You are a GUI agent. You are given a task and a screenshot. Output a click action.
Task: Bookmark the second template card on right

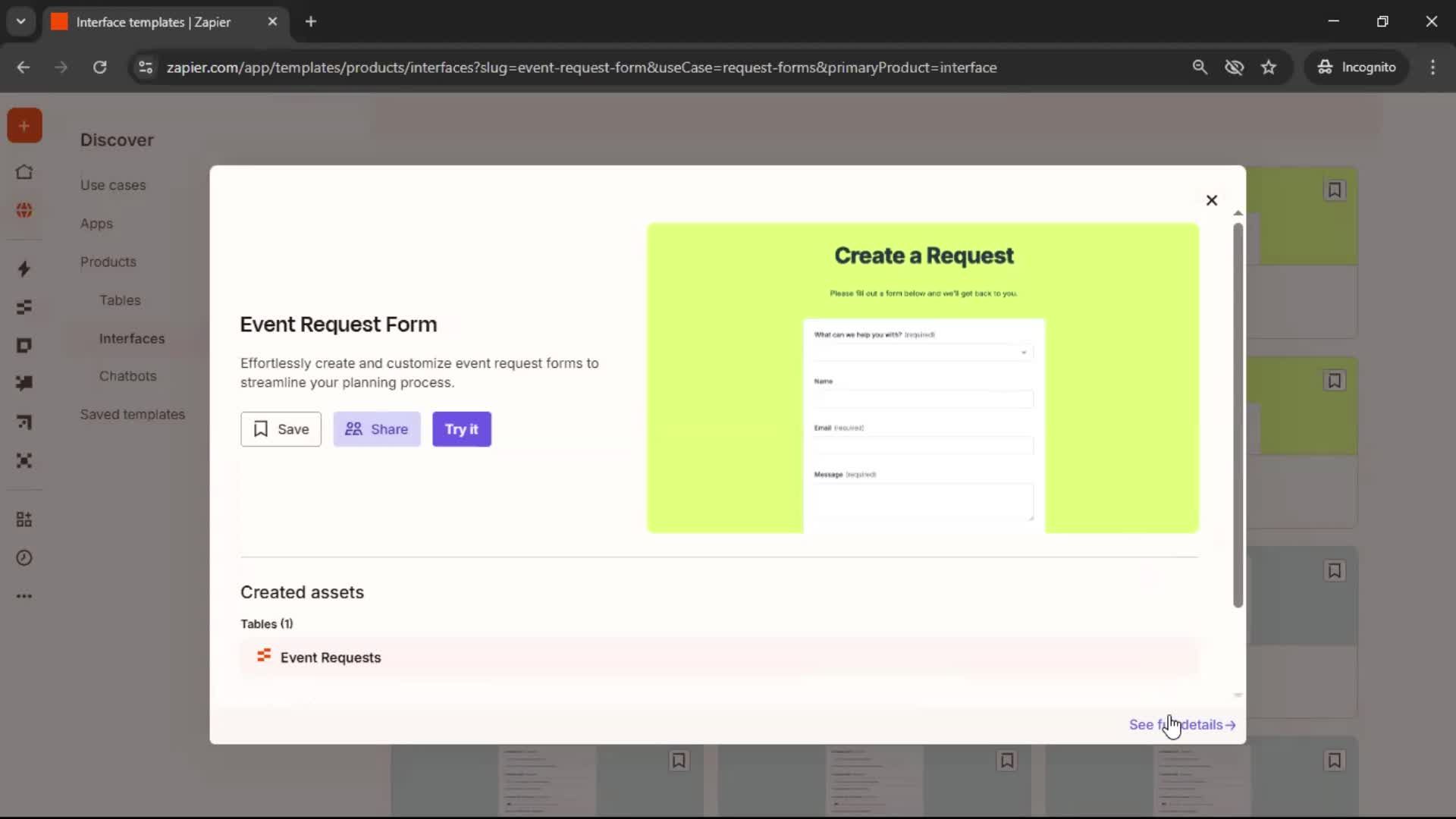coord(1335,381)
